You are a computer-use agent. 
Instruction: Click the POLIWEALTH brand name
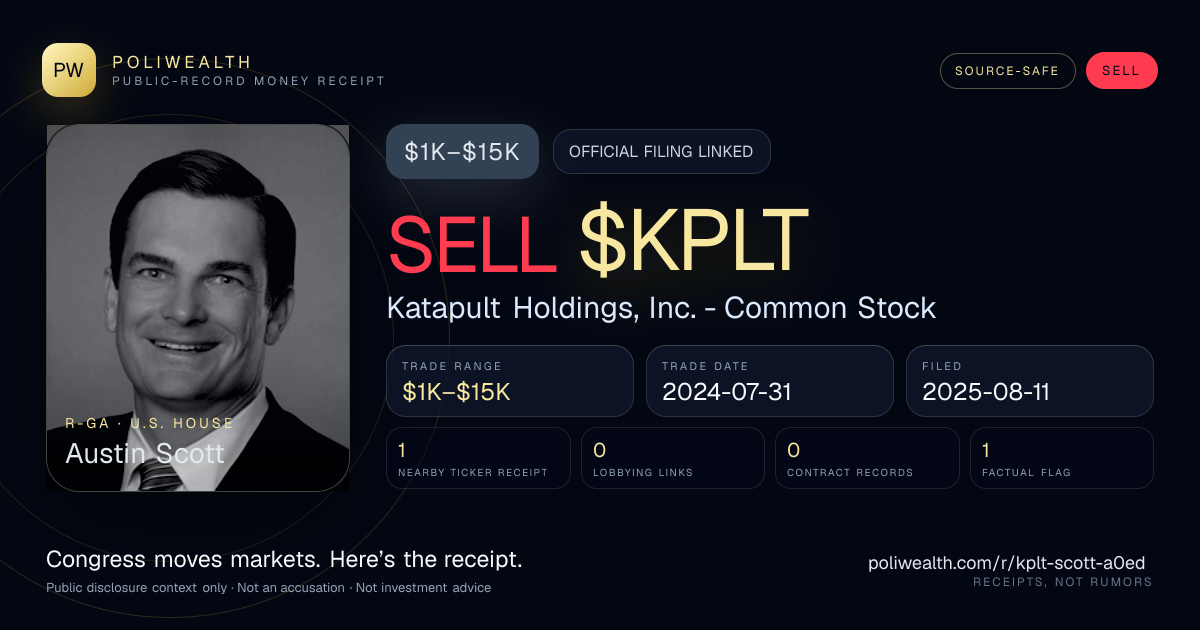182,62
